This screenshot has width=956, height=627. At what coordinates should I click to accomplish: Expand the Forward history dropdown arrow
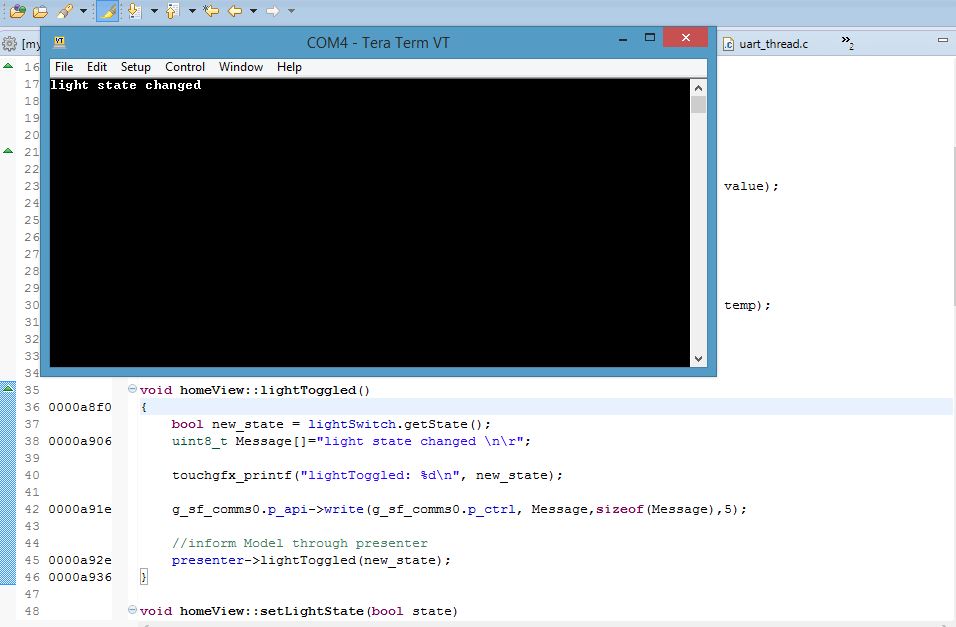[291, 11]
